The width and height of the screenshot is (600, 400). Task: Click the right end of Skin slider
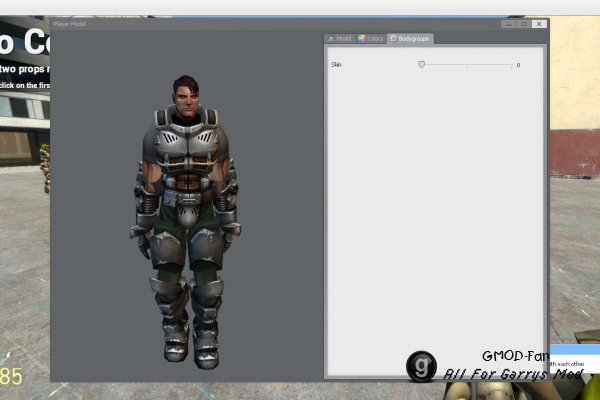pos(510,65)
